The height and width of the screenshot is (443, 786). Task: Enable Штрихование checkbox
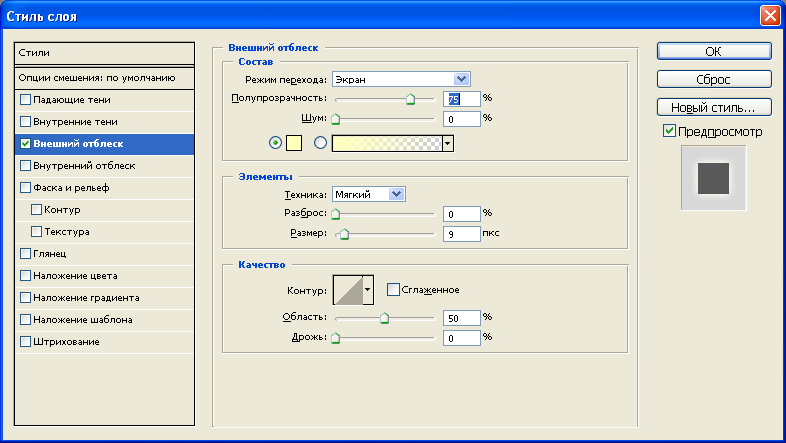pos(26,342)
